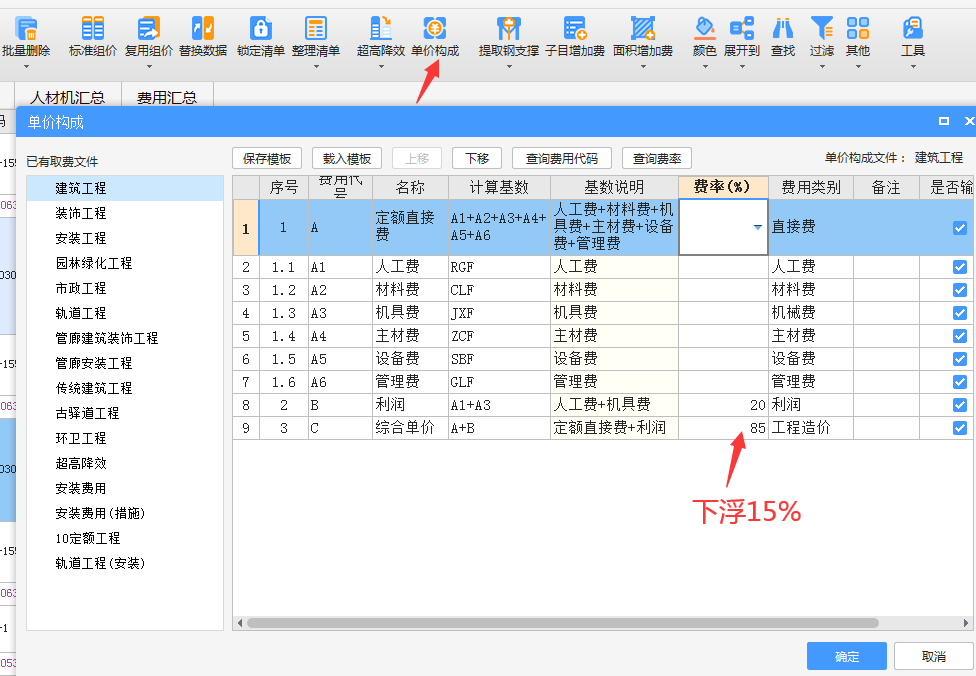Click the 费率 cell showing 85
This screenshot has height=676, width=976.
click(x=723, y=428)
